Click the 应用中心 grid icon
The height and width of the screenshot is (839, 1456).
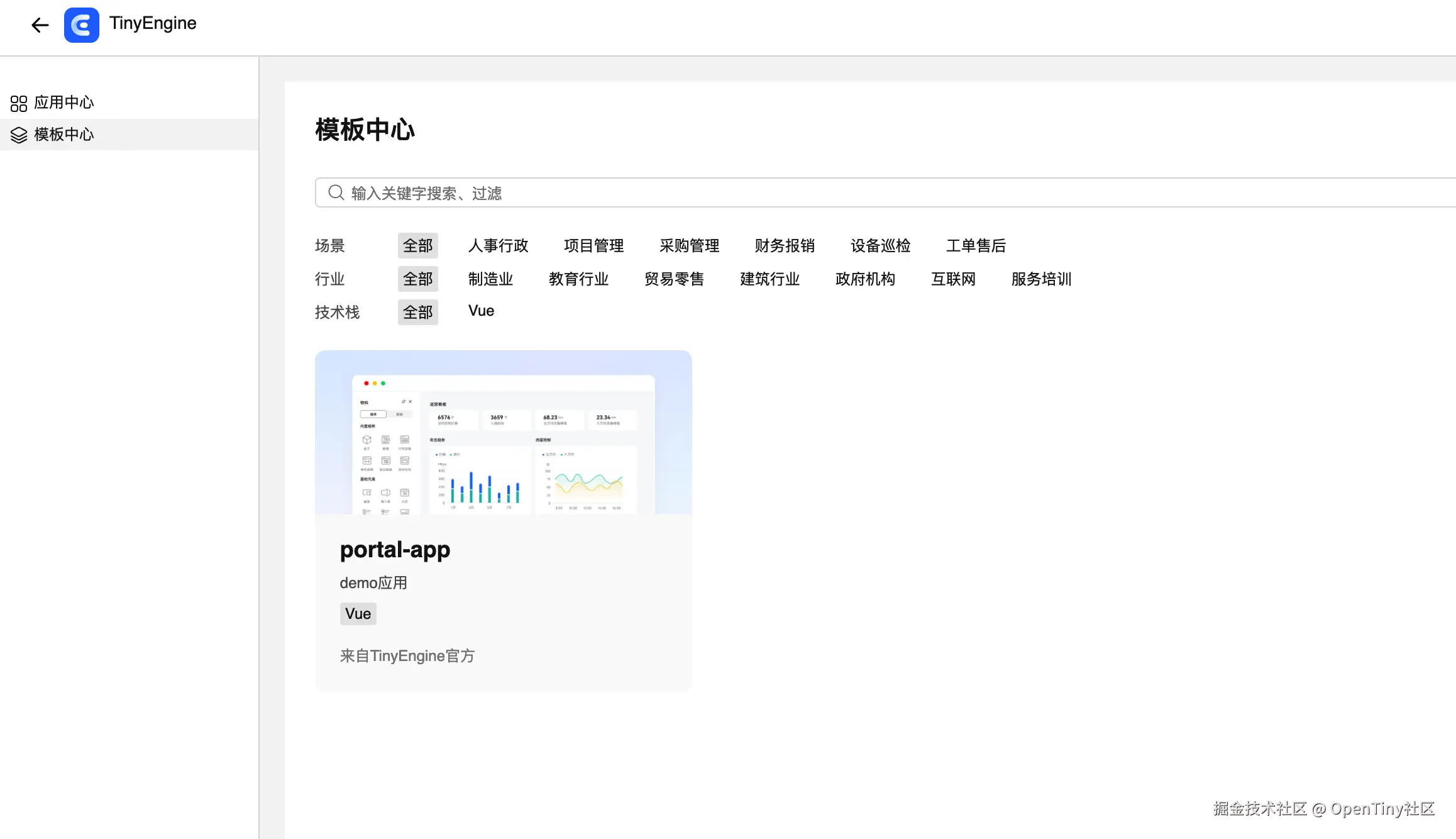(x=19, y=103)
